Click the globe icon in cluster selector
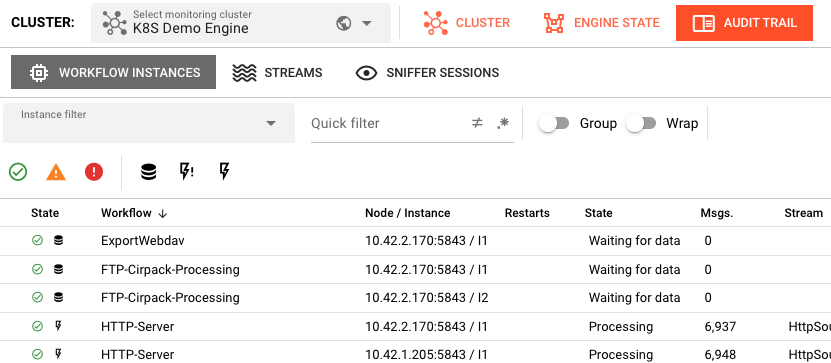The width and height of the screenshot is (831, 363). click(343, 23)
